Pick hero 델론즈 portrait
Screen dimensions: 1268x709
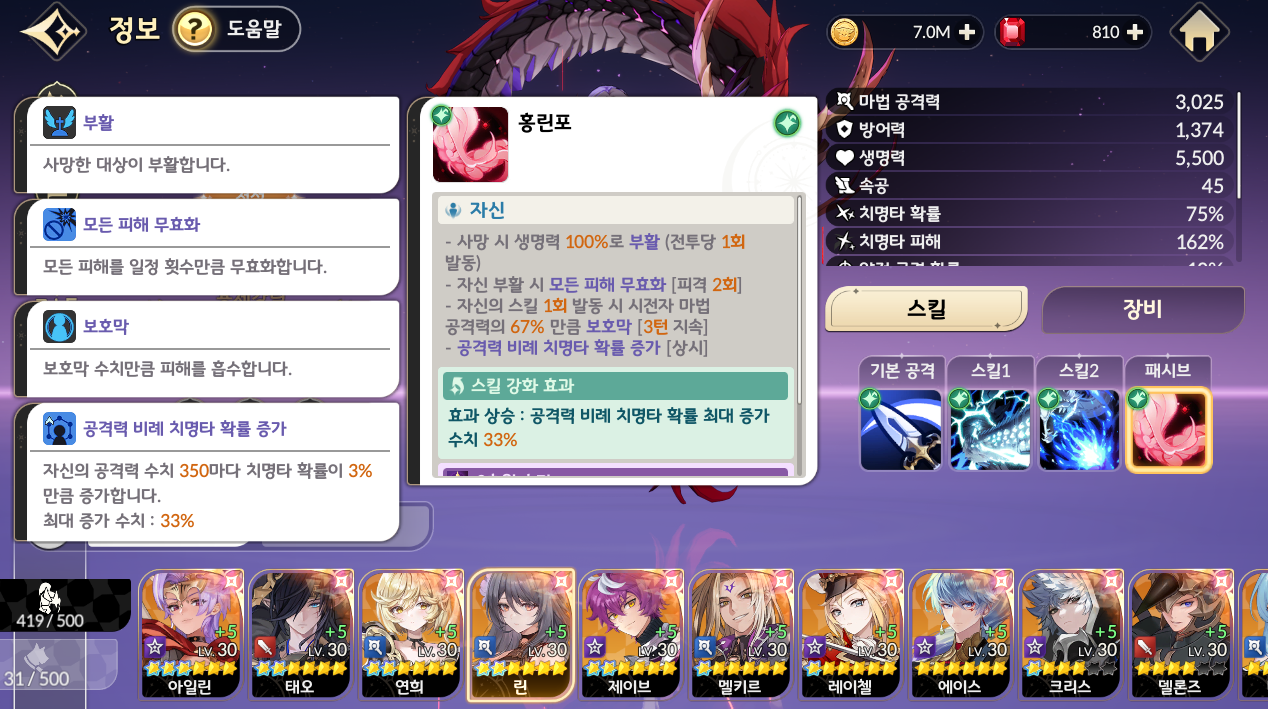tap(1183, 634)
